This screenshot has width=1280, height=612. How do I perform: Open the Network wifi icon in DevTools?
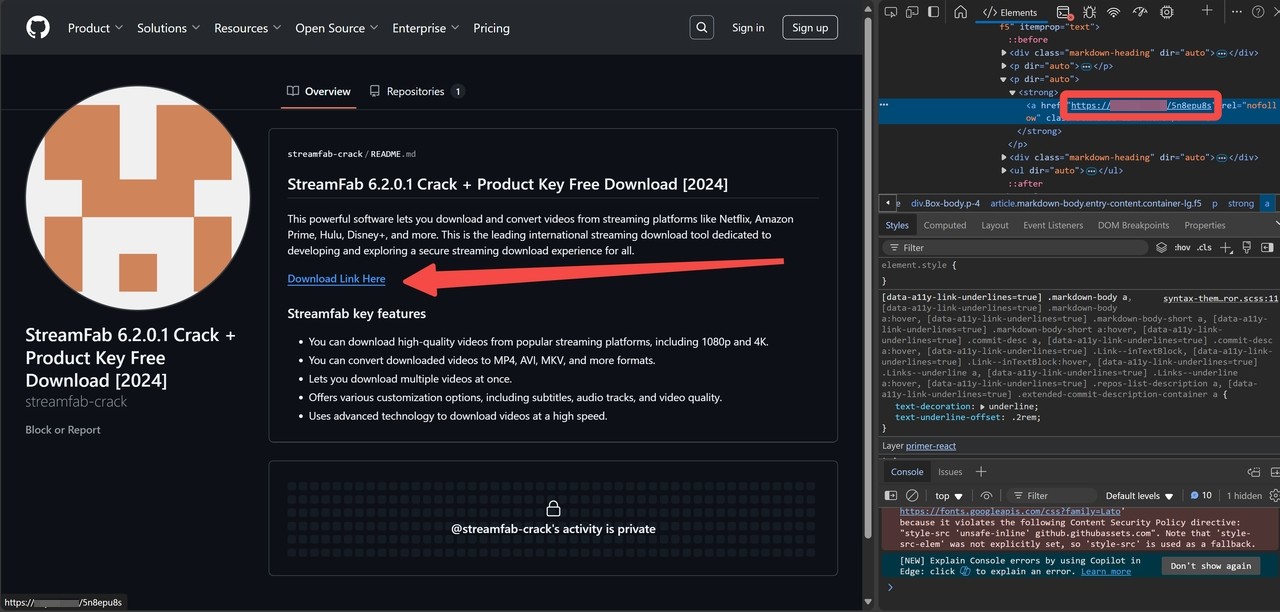(x=1114, y=12)
